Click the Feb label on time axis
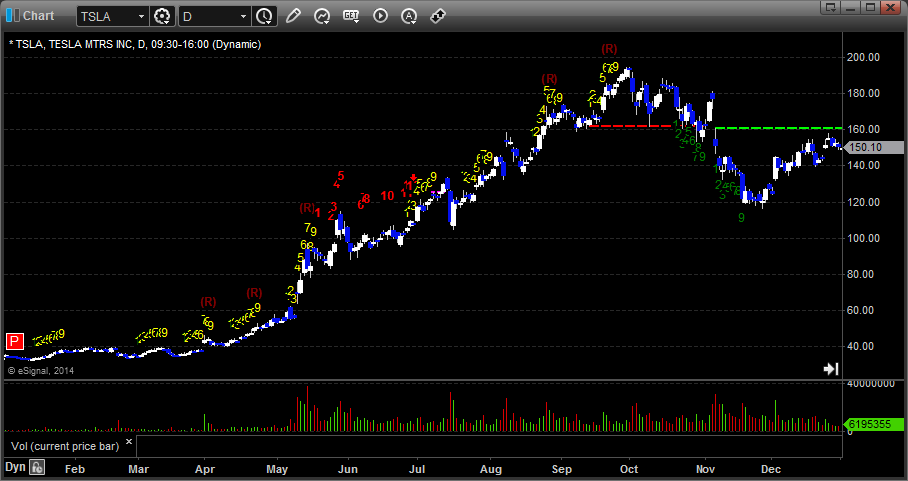 tap(75, 469)
